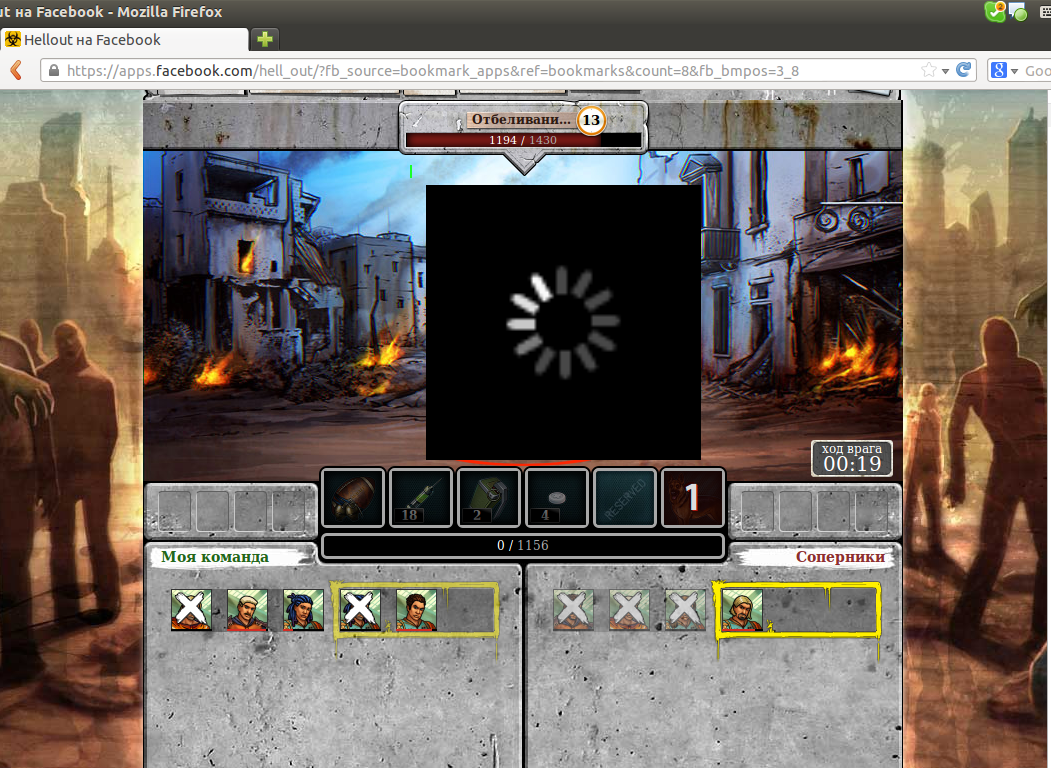Image resolution: width=1051 pixels, height=768 pixels.
Task: Open the green phone tray icon
Action: [x=995, y=12]
